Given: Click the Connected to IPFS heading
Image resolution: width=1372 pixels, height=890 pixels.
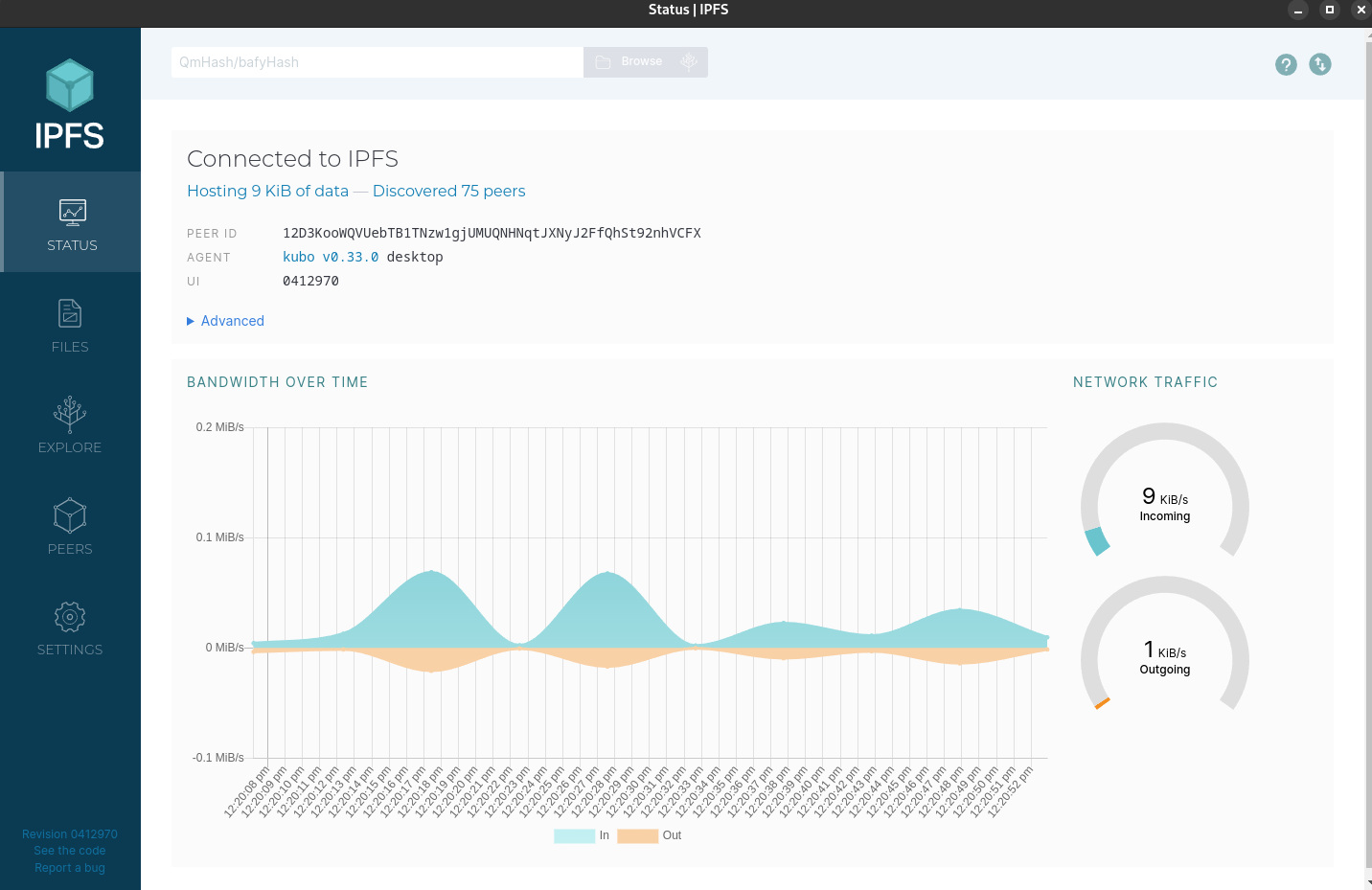Looking at the screenshot, I should (292, 159).
